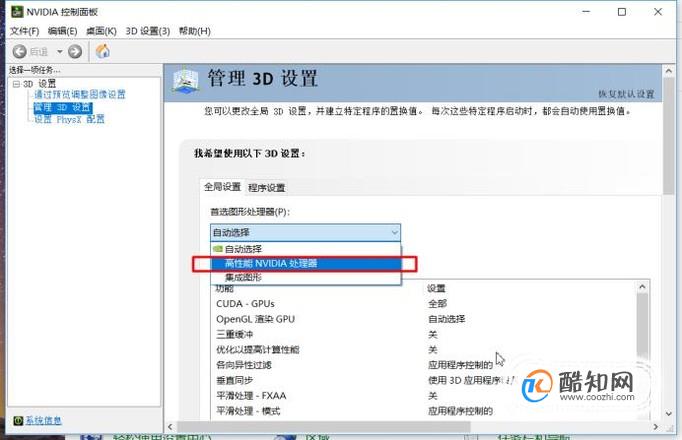Click the main panel scroll-up arrow
Image resolution: width=682 pixels, height=440 pixels.
coord(669,71)
